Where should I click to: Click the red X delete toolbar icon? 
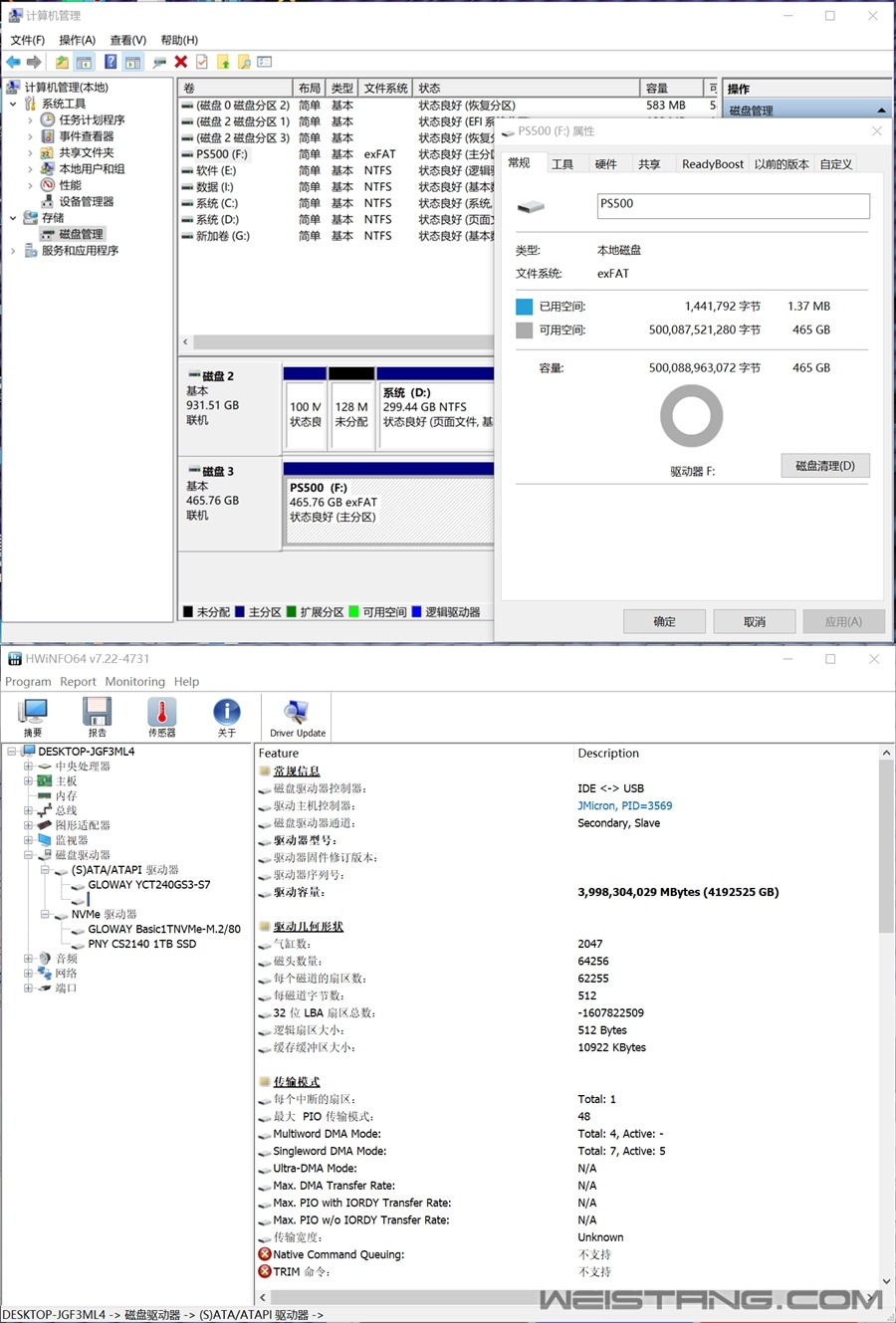click(x=181, y=62)
